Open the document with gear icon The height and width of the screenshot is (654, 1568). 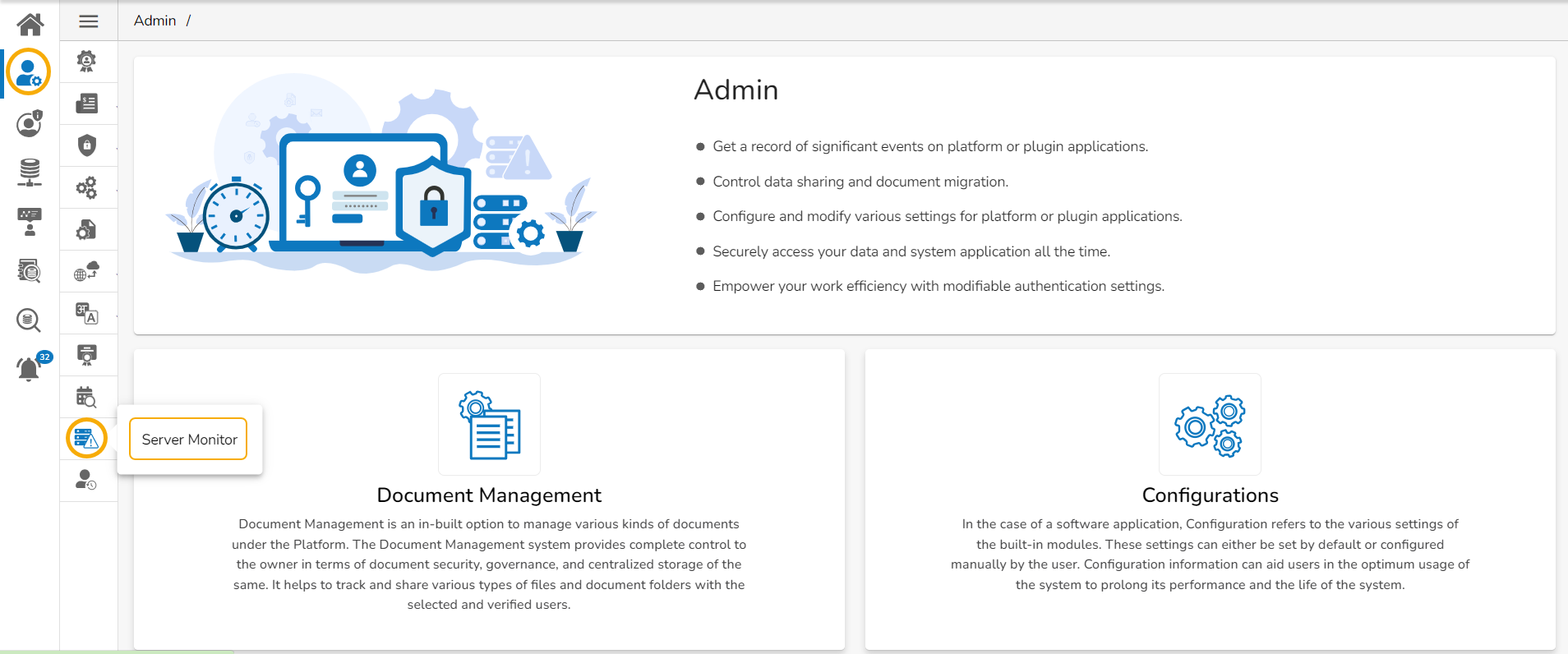click(x=86, y=229)
